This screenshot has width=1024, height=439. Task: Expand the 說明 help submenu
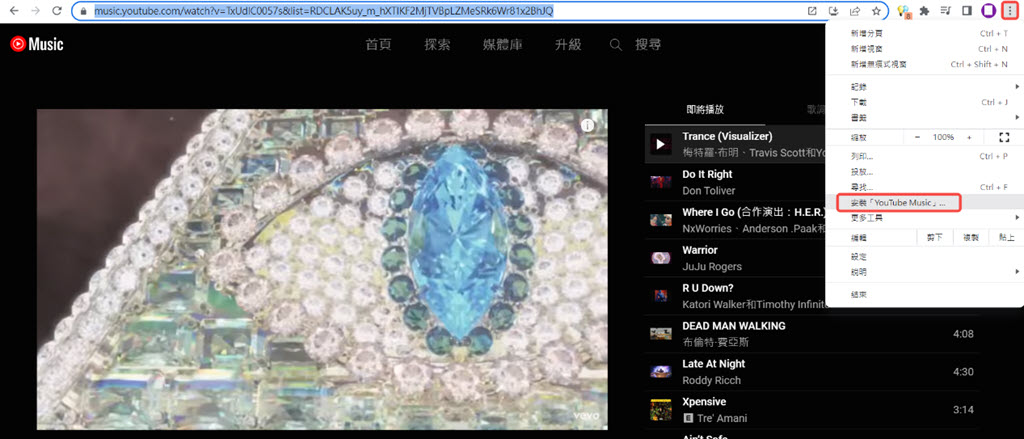click(923, 272)
